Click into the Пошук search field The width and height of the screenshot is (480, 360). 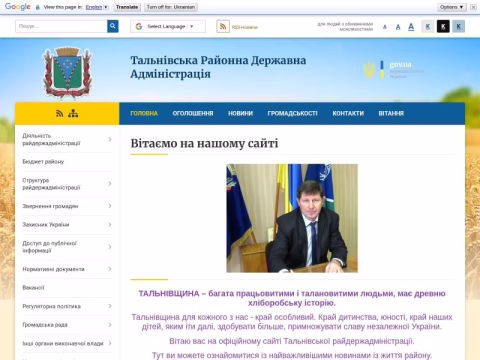tap(61, 26)
